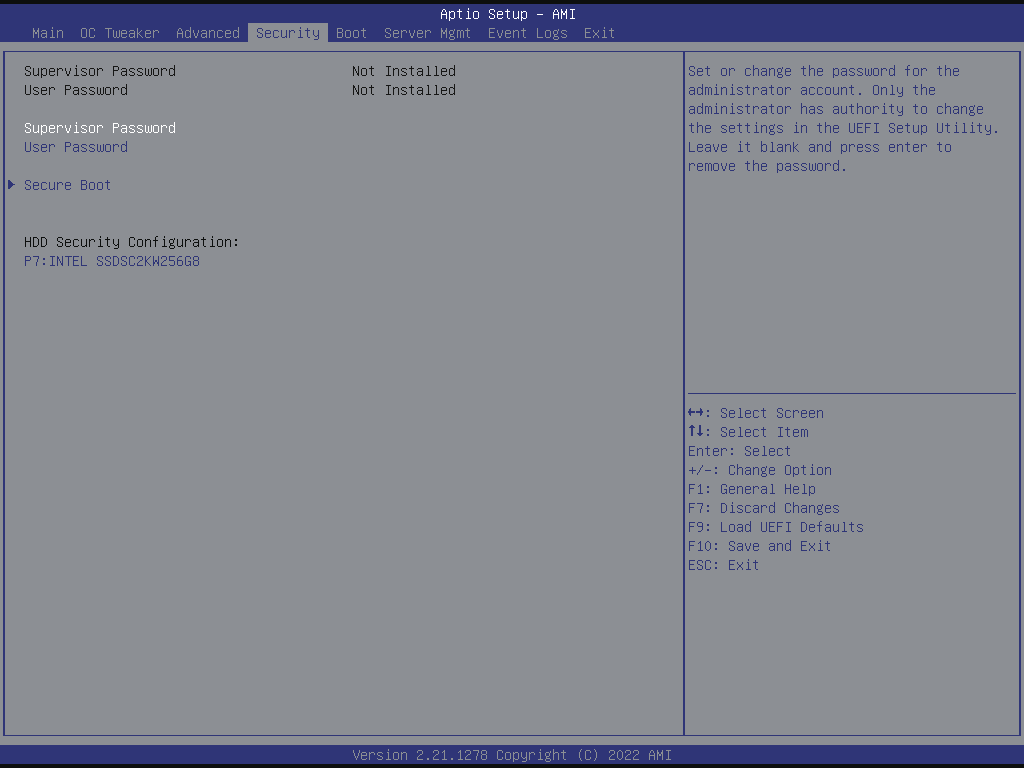The width and height of the screenshot is (1024, 768).
Task: Click the F9: Load UEFI Defaults hint
Action: (x=776, y=527)
